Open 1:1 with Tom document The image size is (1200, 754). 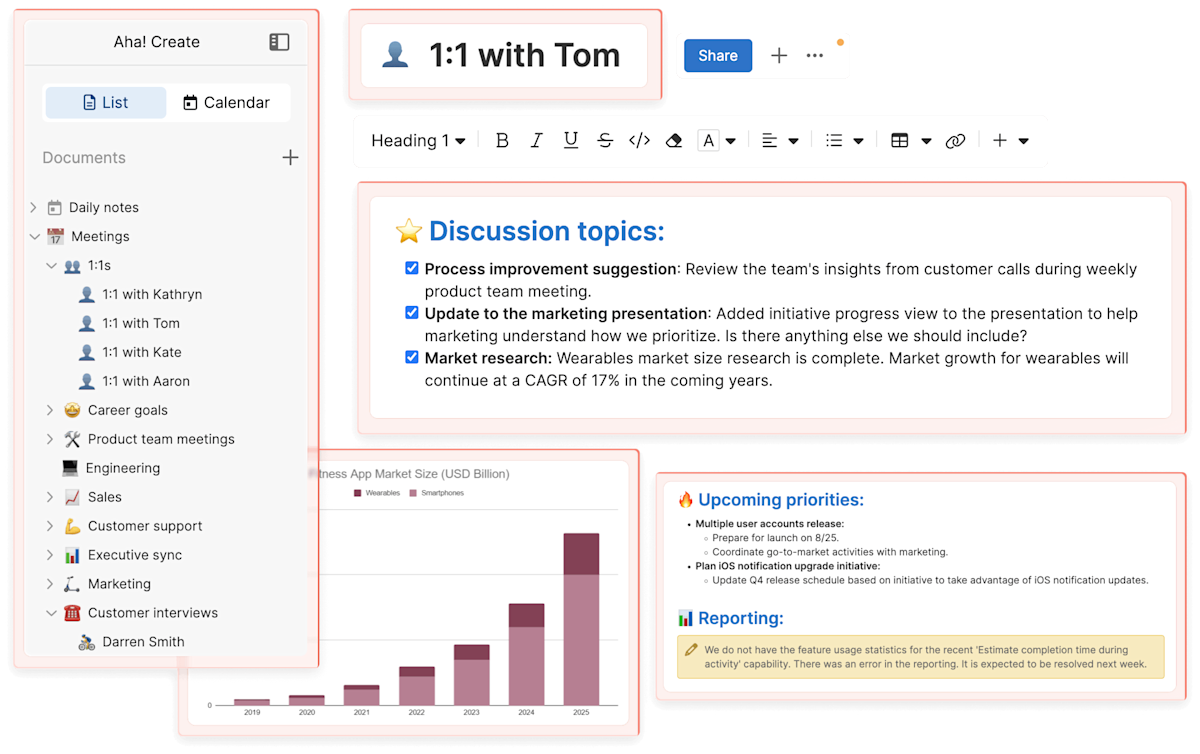click(x=141, y=323)
